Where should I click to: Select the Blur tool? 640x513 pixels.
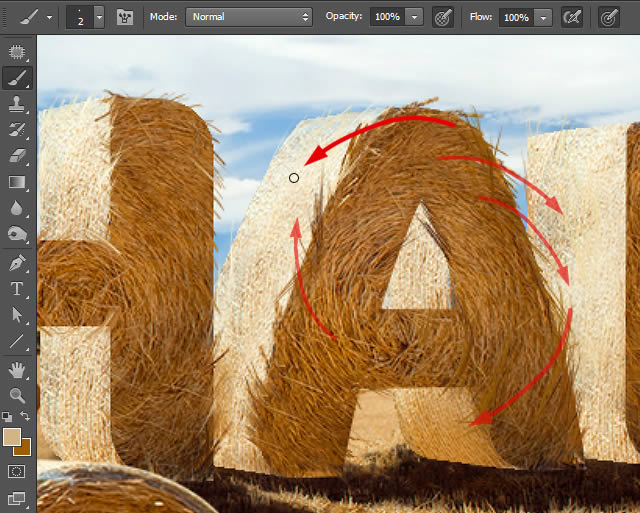coord(17,208)
